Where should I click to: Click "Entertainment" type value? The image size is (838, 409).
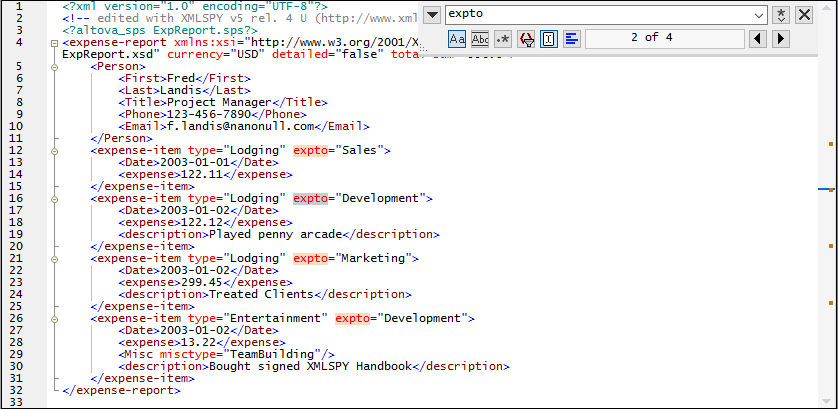(x=275, y=319)
